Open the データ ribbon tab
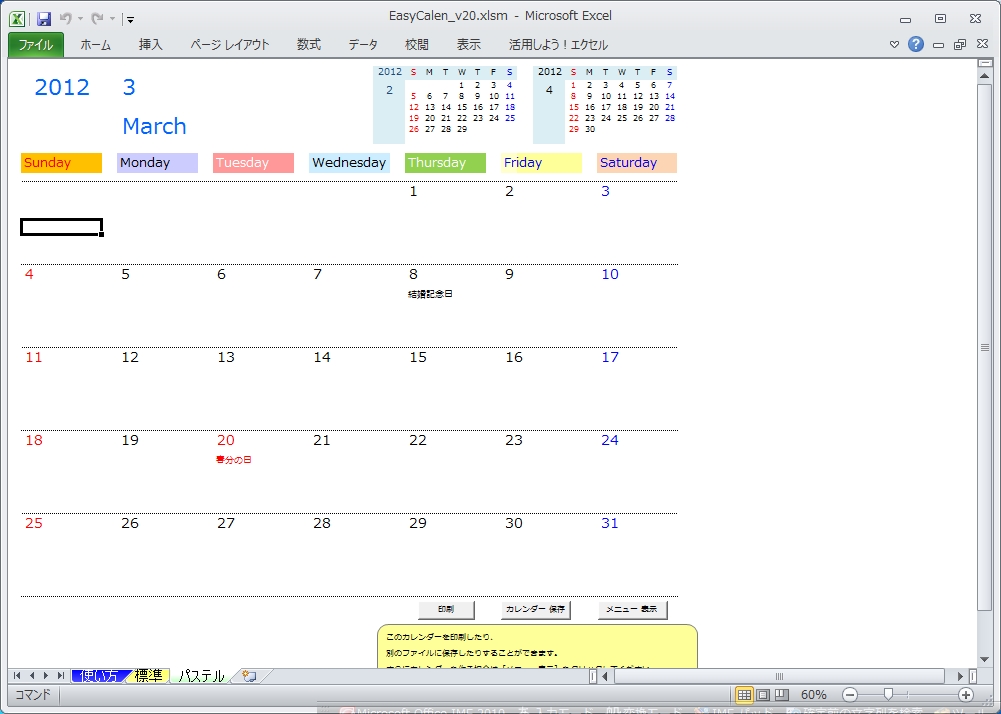 363,45
